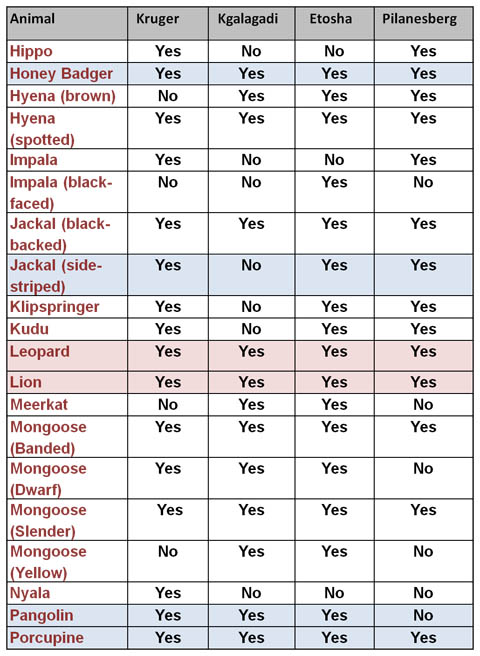Image resolution: width=480 pixels, height=656 pixels.
Task: Select the Etosha column header
Action: click(x=331, y=19)
